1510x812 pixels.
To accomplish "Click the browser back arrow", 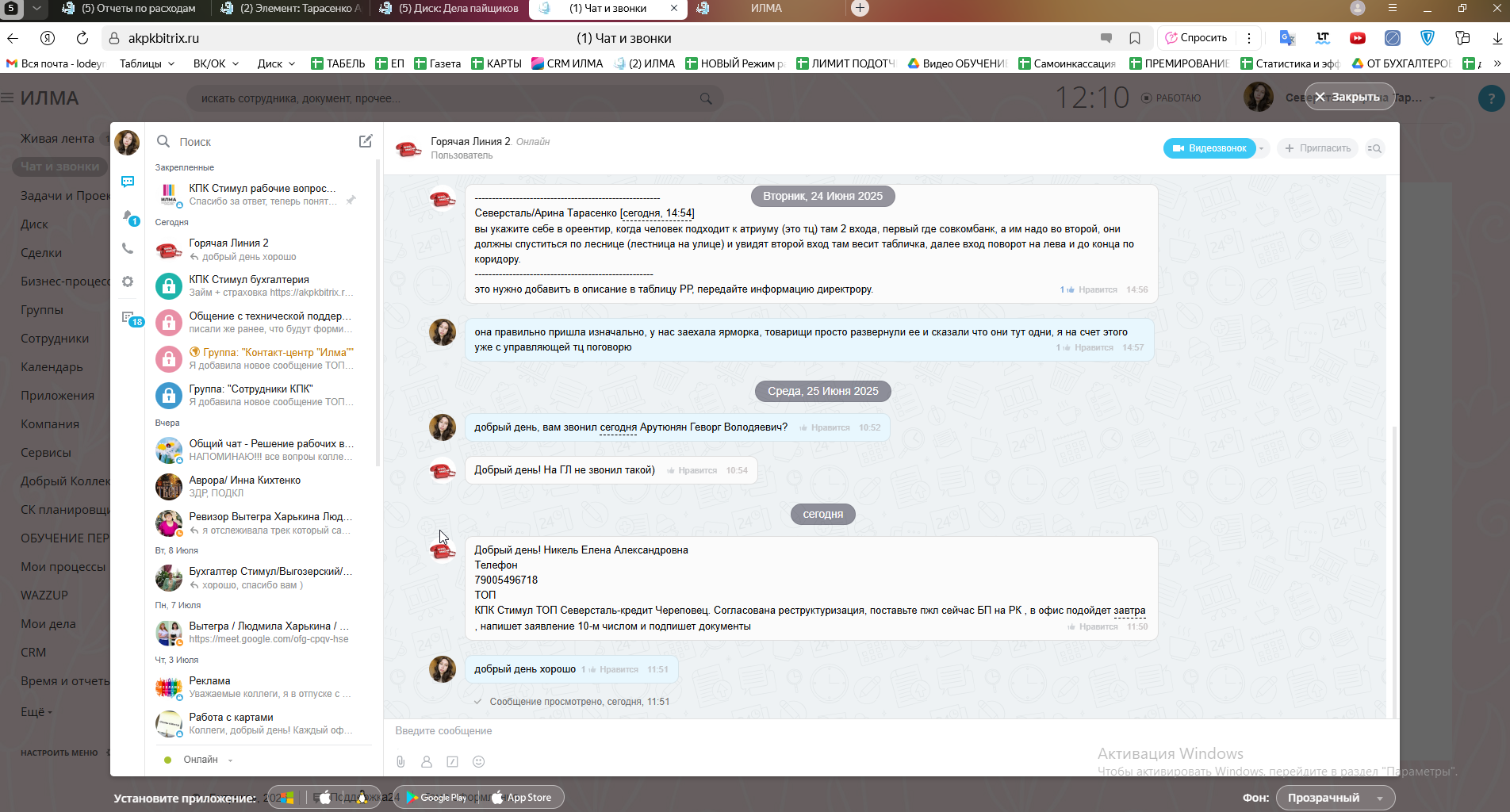I will 13,38.
